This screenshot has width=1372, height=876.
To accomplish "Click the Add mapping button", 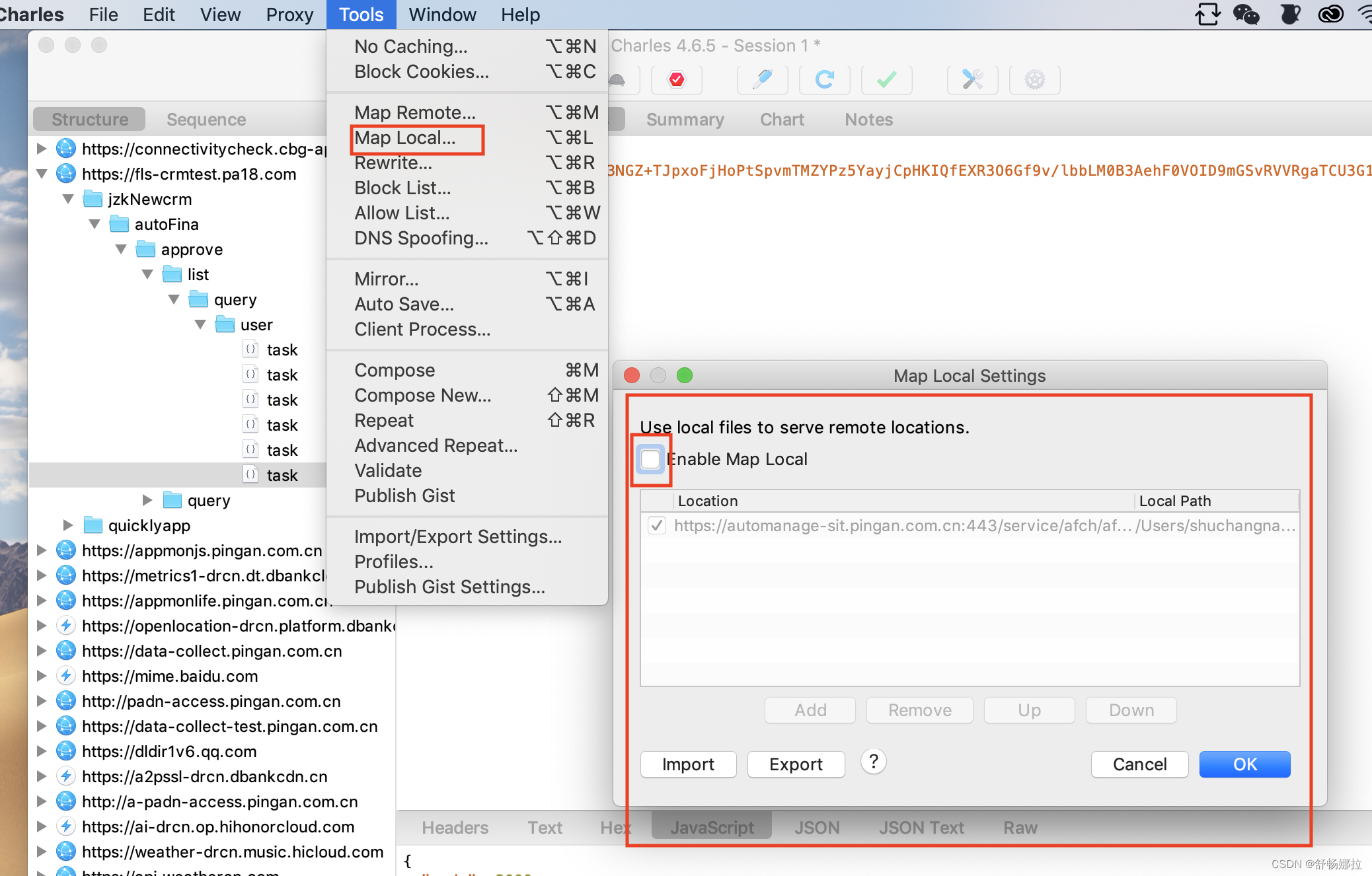I will pyautogui.click(x=810, y=710).
